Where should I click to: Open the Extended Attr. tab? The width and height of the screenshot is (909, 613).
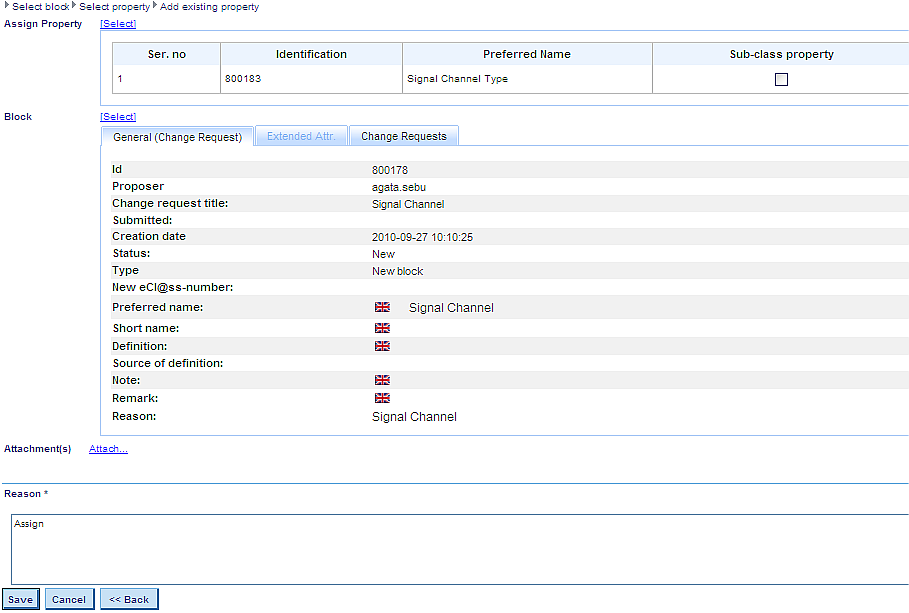click(x=301, y=136)
